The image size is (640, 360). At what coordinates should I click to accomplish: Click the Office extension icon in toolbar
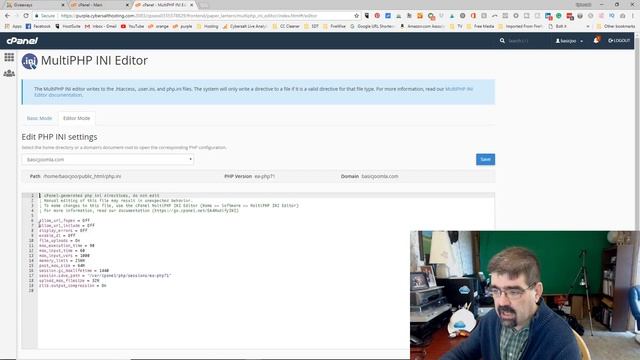point(473,16)
